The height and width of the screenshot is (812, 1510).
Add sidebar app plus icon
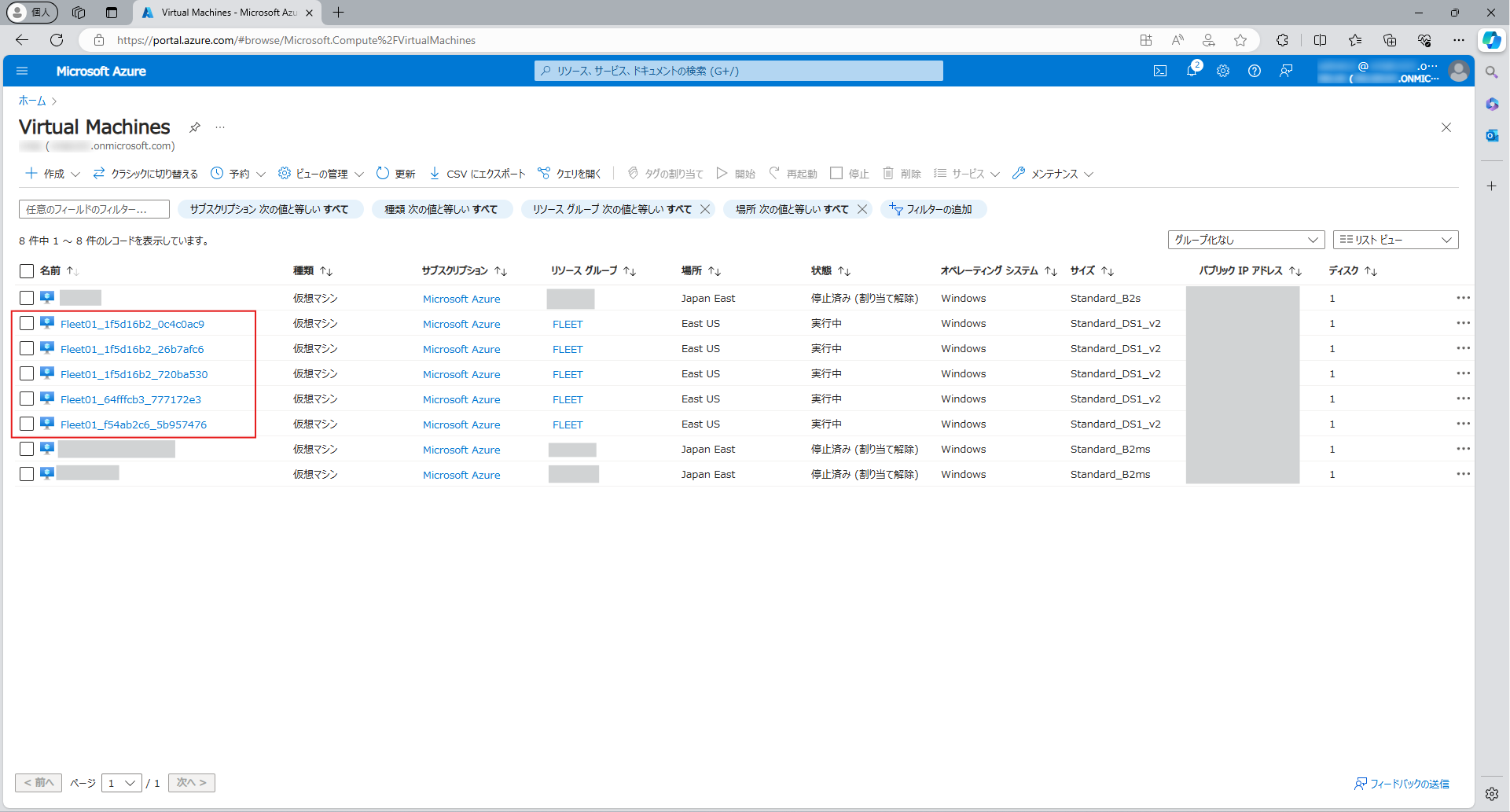(x=1492, y=186)
